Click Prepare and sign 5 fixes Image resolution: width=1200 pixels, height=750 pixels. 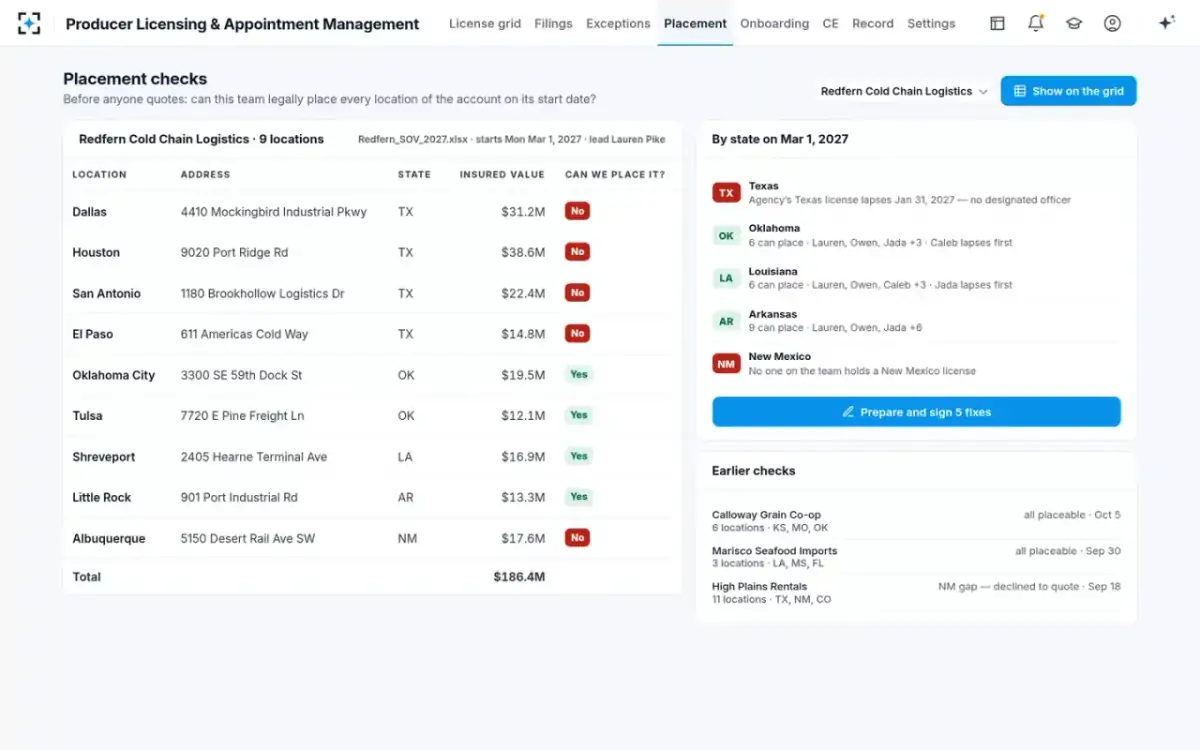pos(916,412)
